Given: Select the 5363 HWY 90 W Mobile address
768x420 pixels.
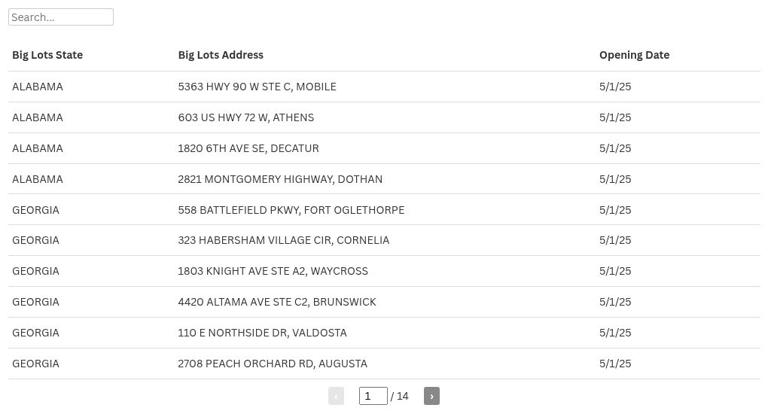Looking at the screenshot, I should click(x=257, y=87).
